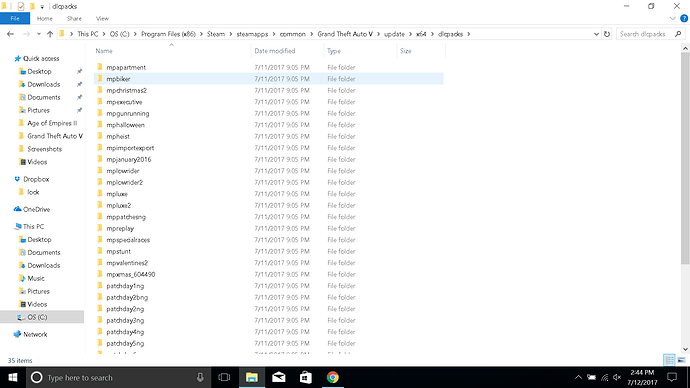Expand chevron after Steam in breadcrumb

[x=231, y=34]
